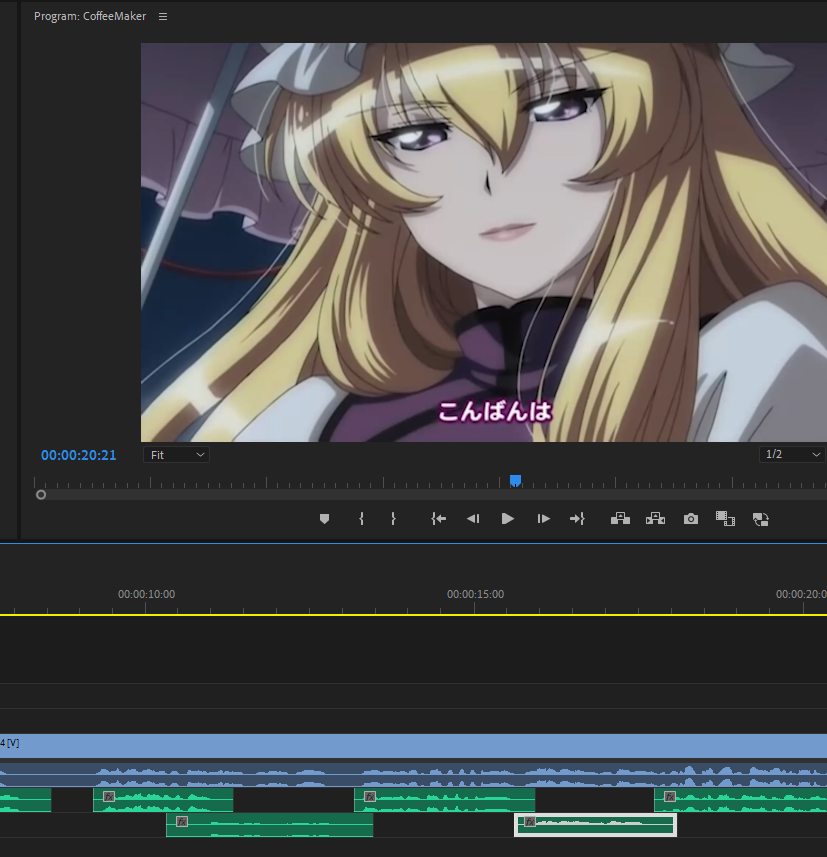Jump to the In point
Image resolution: width=827 pixels, height=857 pixels.
(x=438, y=519)
